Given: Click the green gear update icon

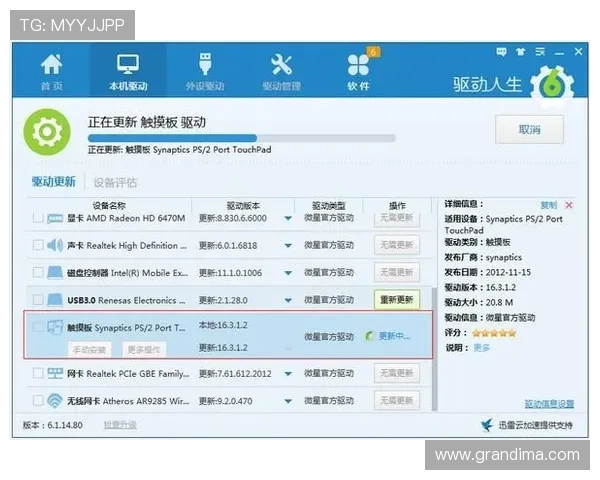Looking at the screenshot, I should point(47,132).
